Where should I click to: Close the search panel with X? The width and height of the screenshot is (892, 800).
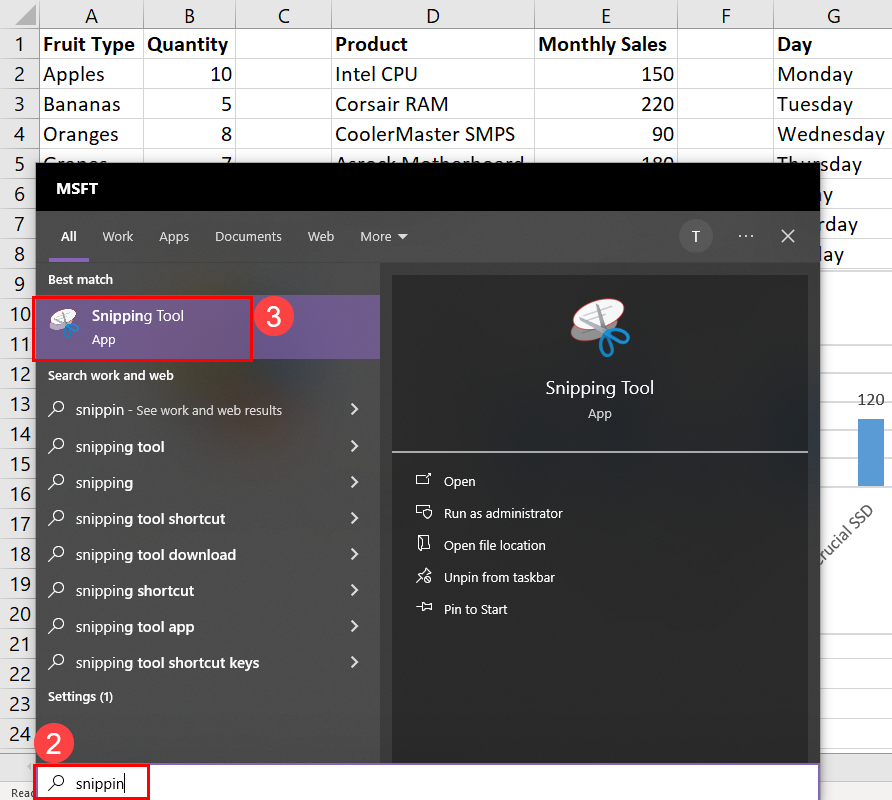(x=788, y=236)
